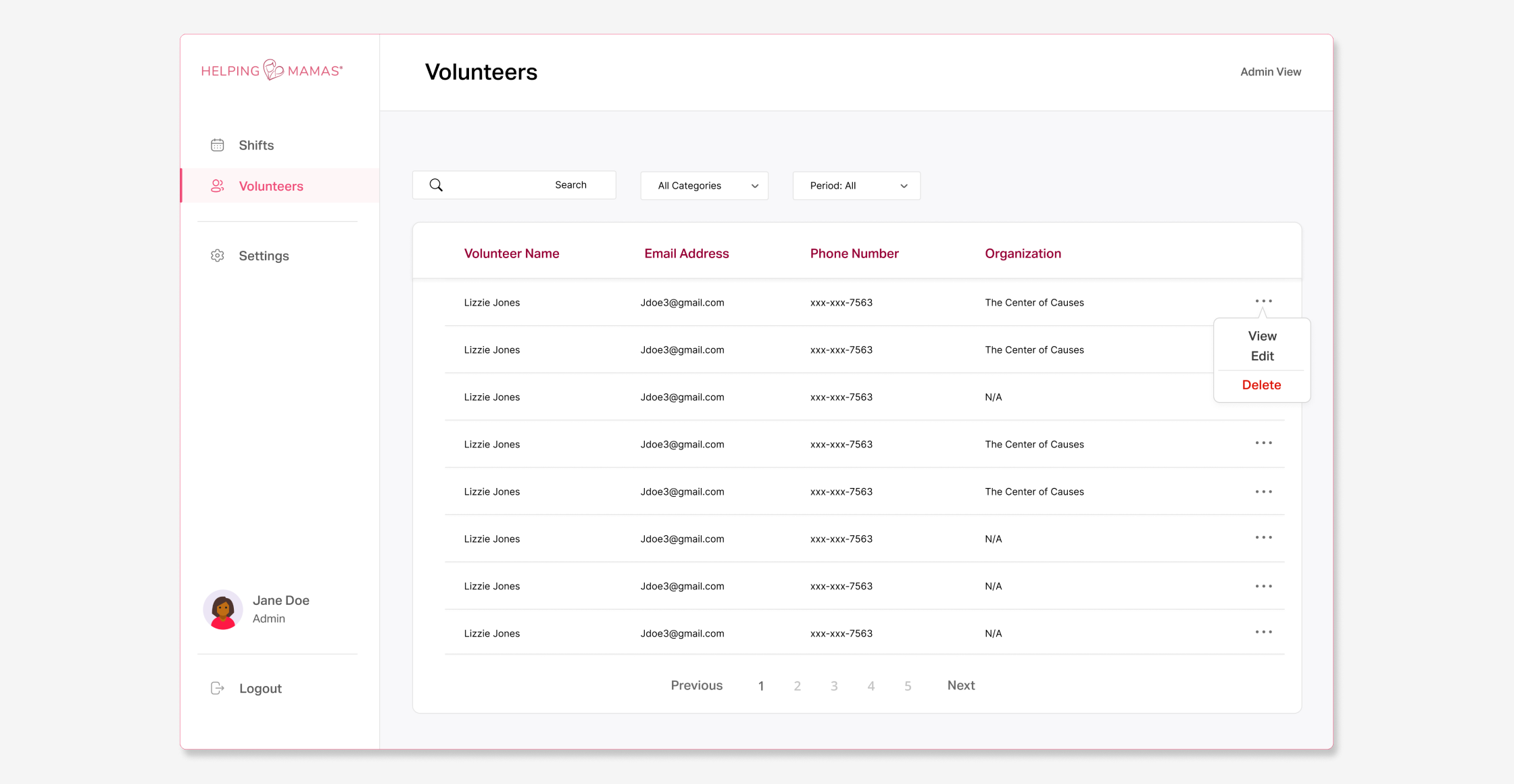Select page 3 in pagination

834,685
